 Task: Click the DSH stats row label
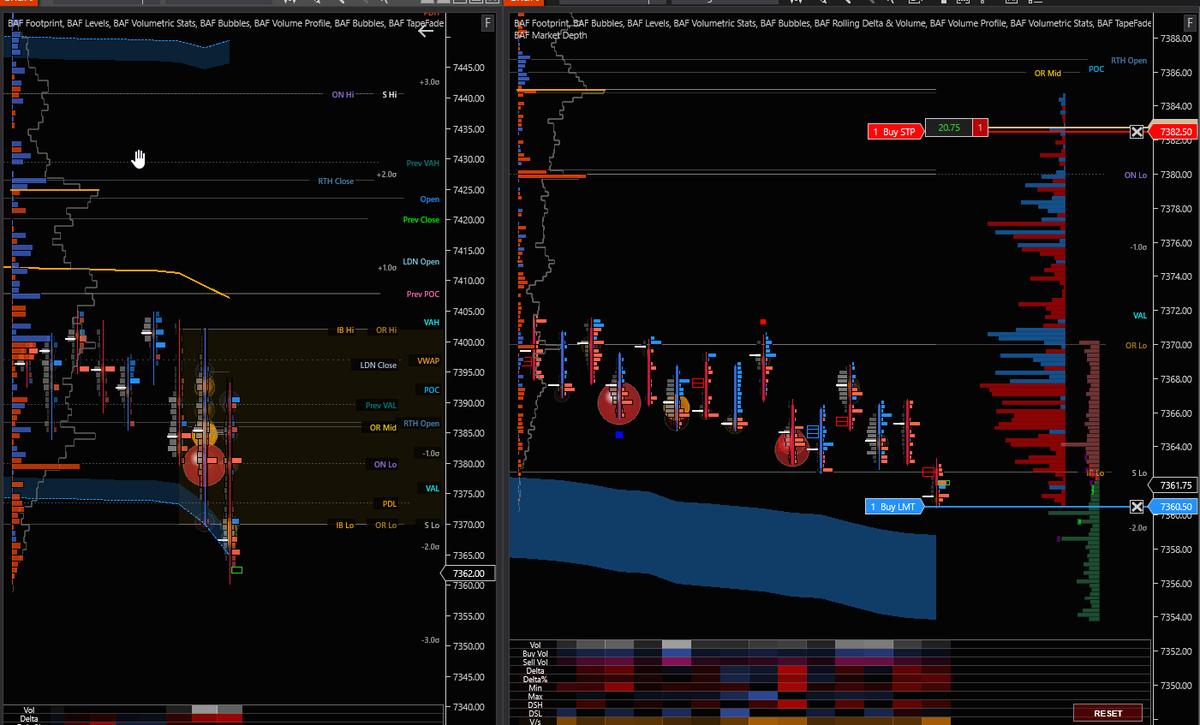[533, 704]
